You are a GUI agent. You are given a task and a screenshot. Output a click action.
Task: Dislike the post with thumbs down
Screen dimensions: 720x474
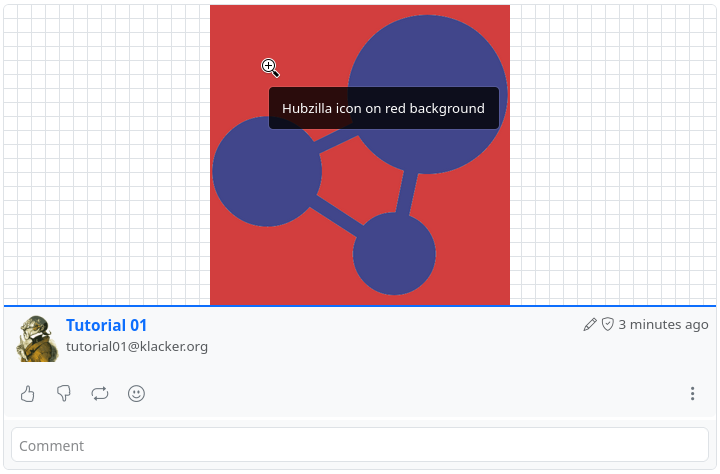64,394
